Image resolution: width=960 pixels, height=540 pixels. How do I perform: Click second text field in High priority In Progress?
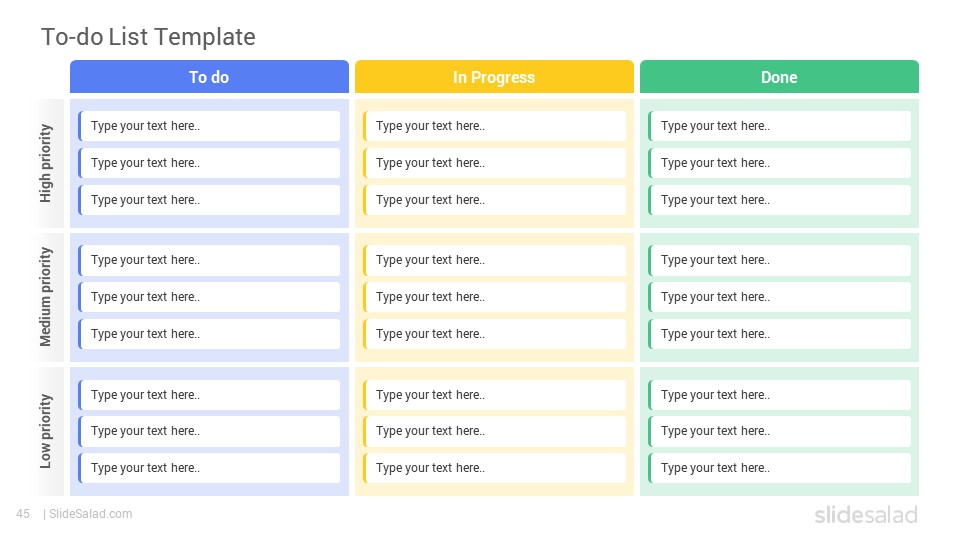tap(495, 163)
